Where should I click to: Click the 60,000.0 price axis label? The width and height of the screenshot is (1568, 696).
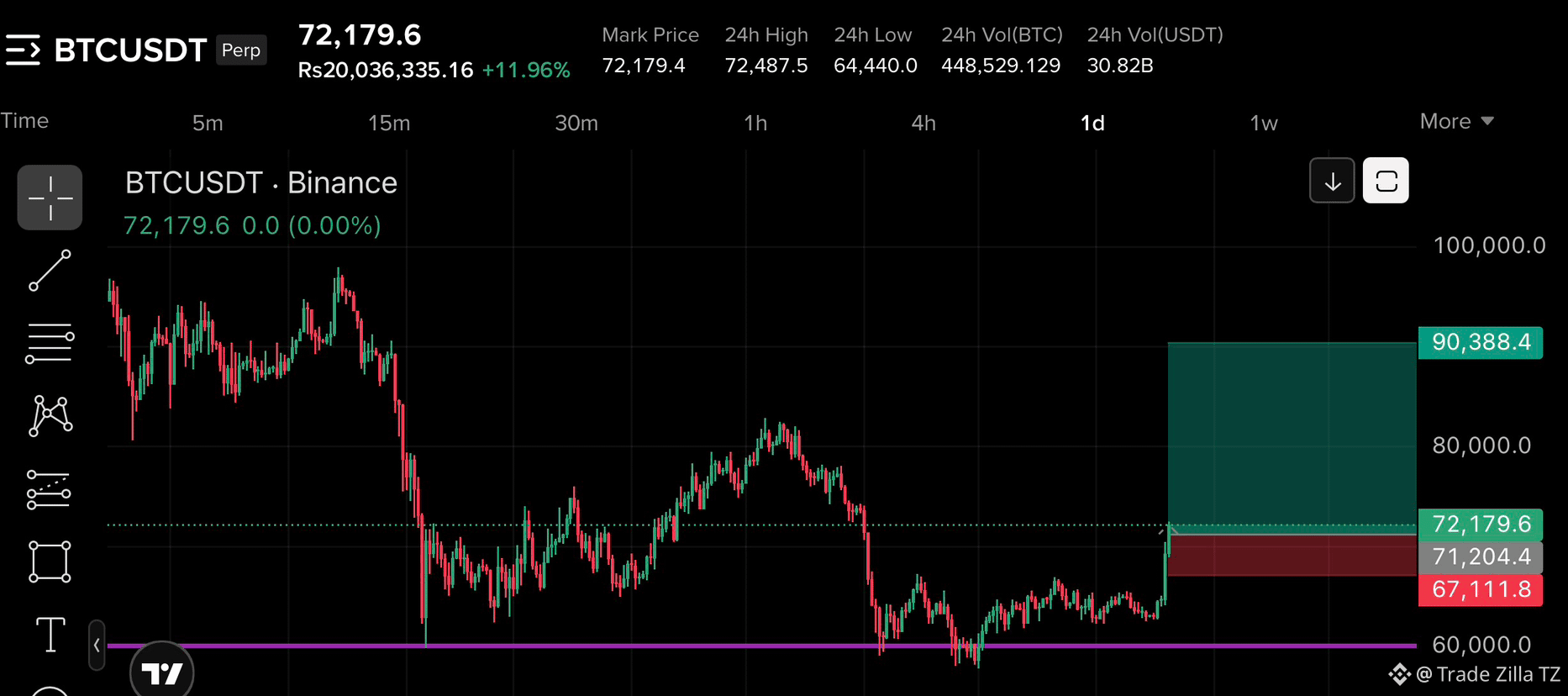[x=1481, y=645]
